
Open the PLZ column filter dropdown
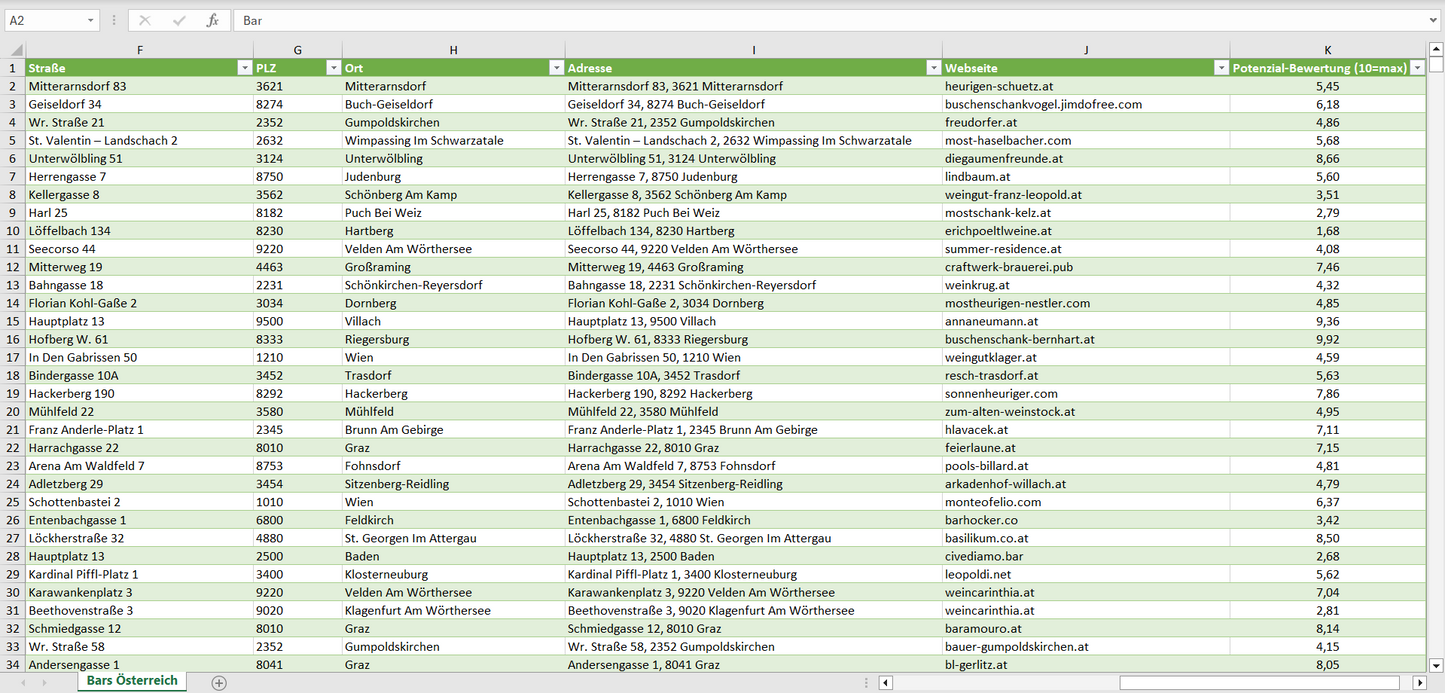tap(333, 68)
